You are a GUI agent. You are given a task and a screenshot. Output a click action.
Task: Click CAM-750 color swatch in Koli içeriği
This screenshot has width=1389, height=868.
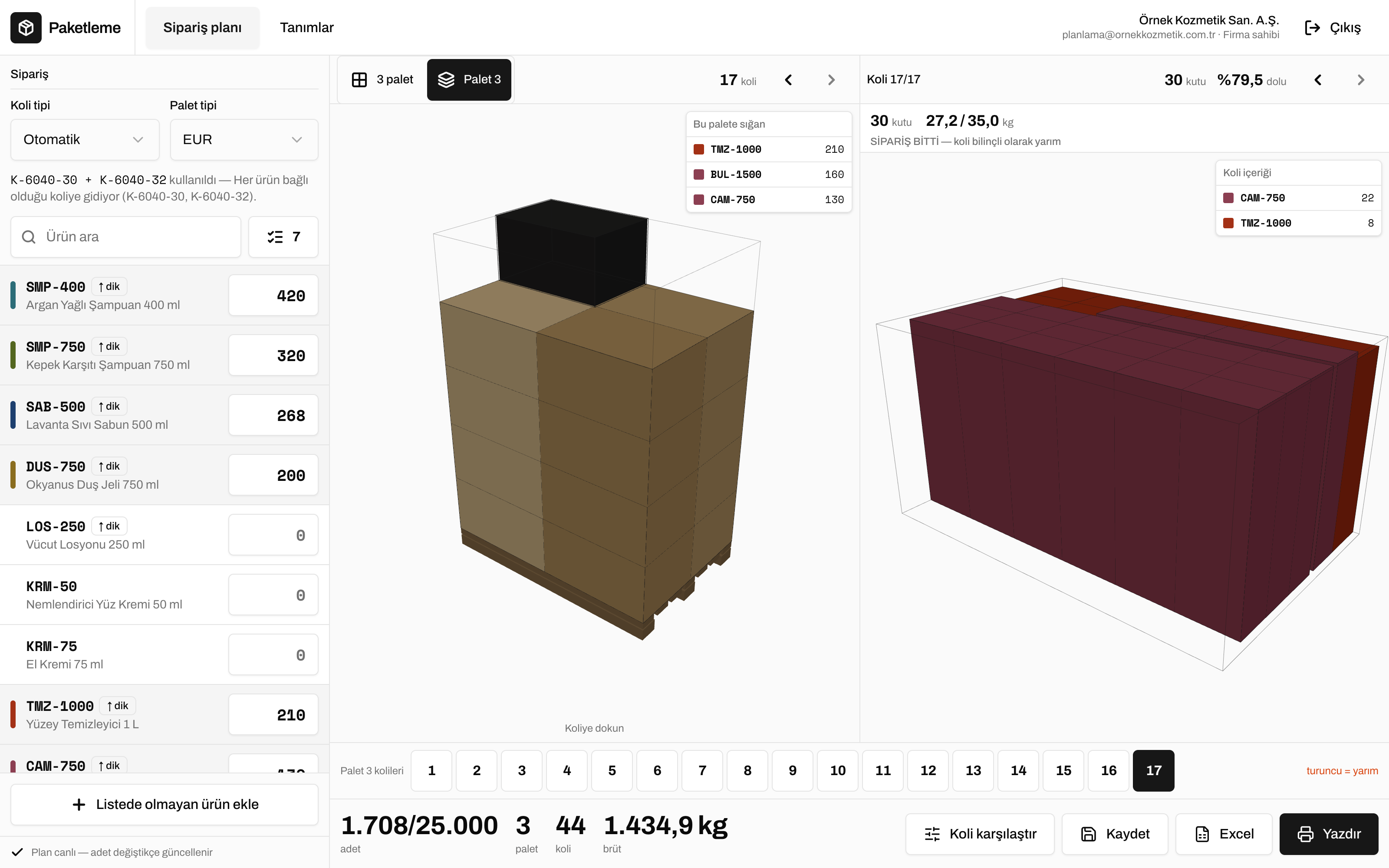click(x=1228, y=198)
